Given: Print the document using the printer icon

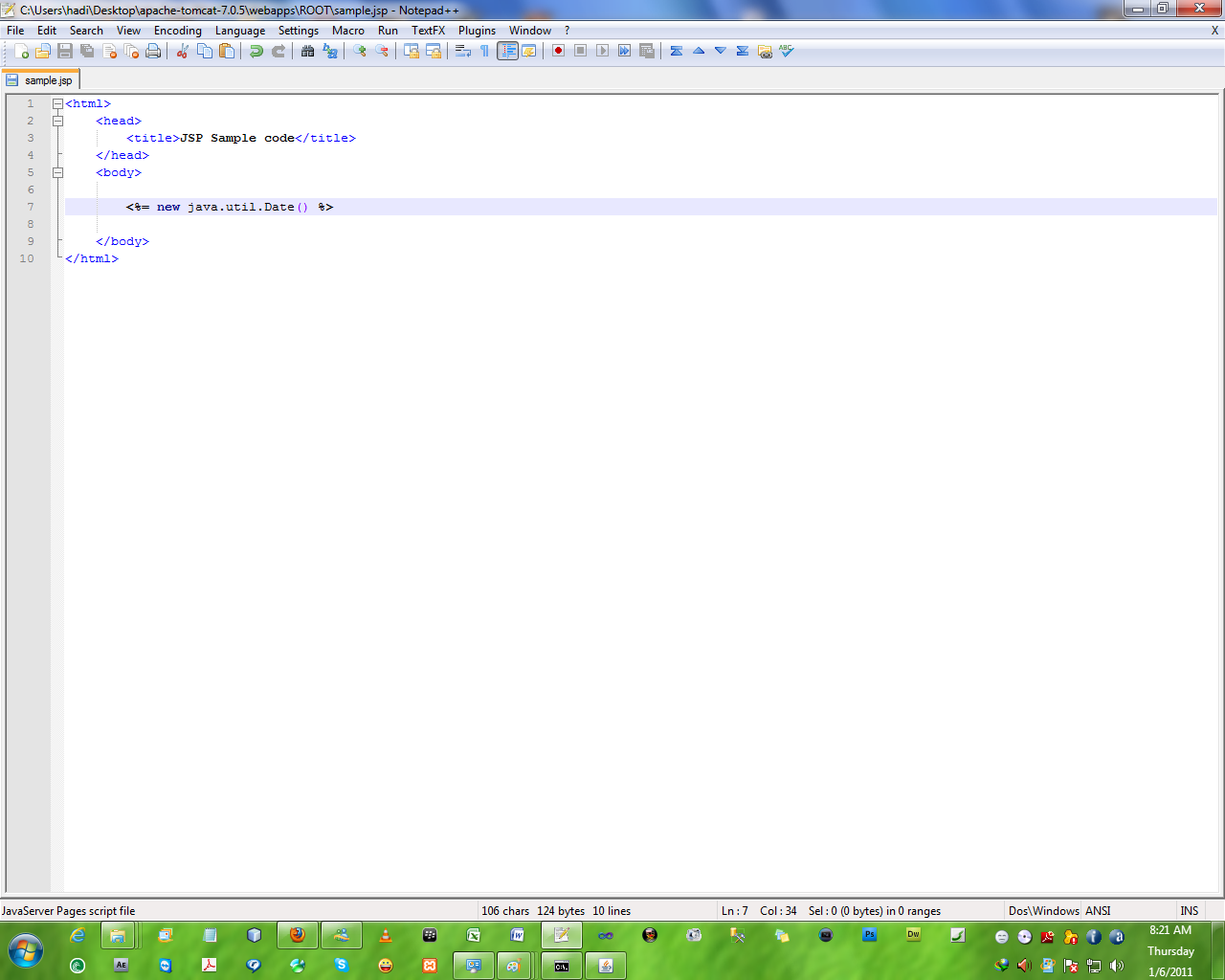Looking at the screenshot, I should point(153,51).
